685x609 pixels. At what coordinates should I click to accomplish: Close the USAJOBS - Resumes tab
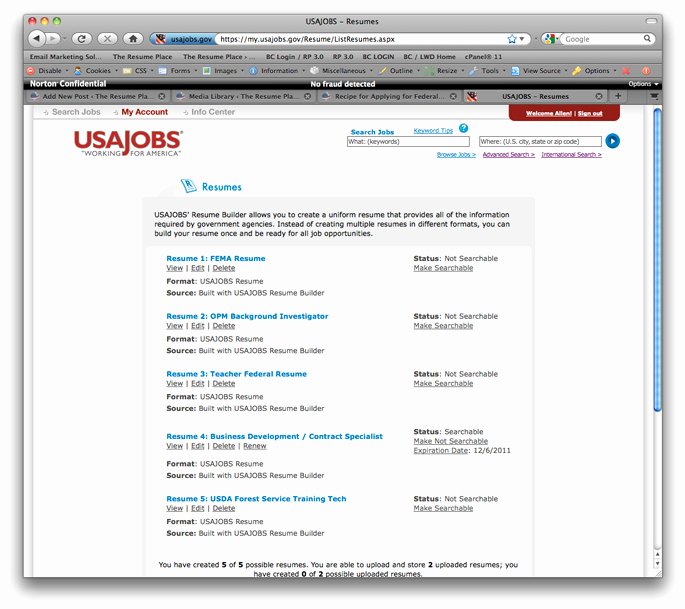(x=599, y=96)
